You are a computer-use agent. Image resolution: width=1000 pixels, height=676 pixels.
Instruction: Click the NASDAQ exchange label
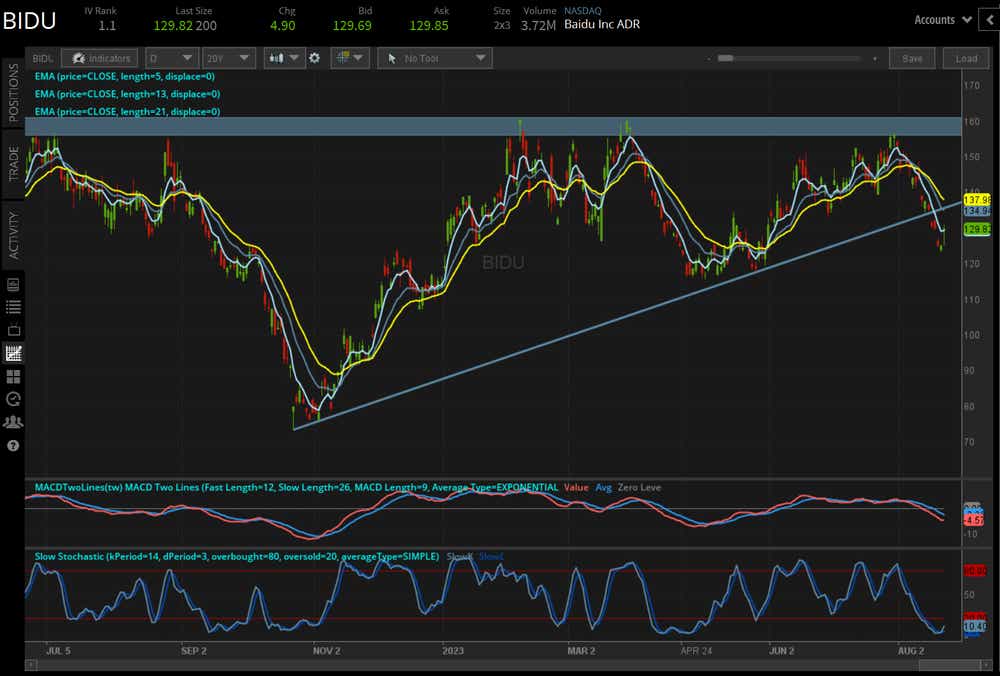tap(582, 11)
